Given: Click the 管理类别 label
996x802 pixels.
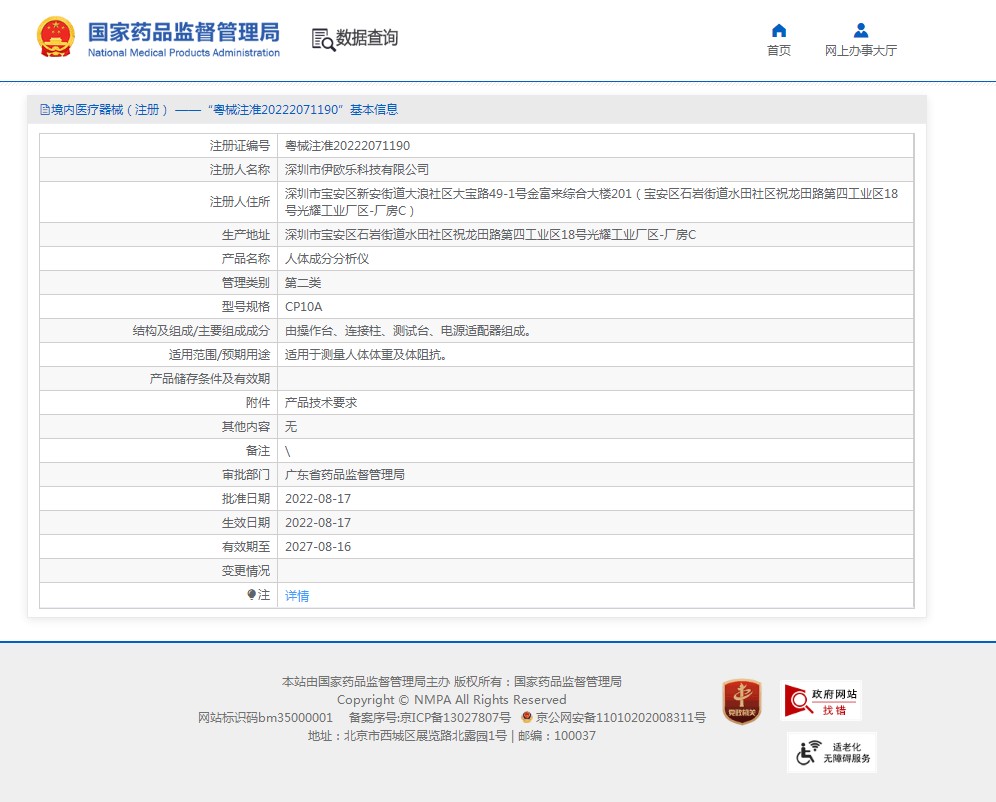Looking at the screenshot, I should click(245, 283).
